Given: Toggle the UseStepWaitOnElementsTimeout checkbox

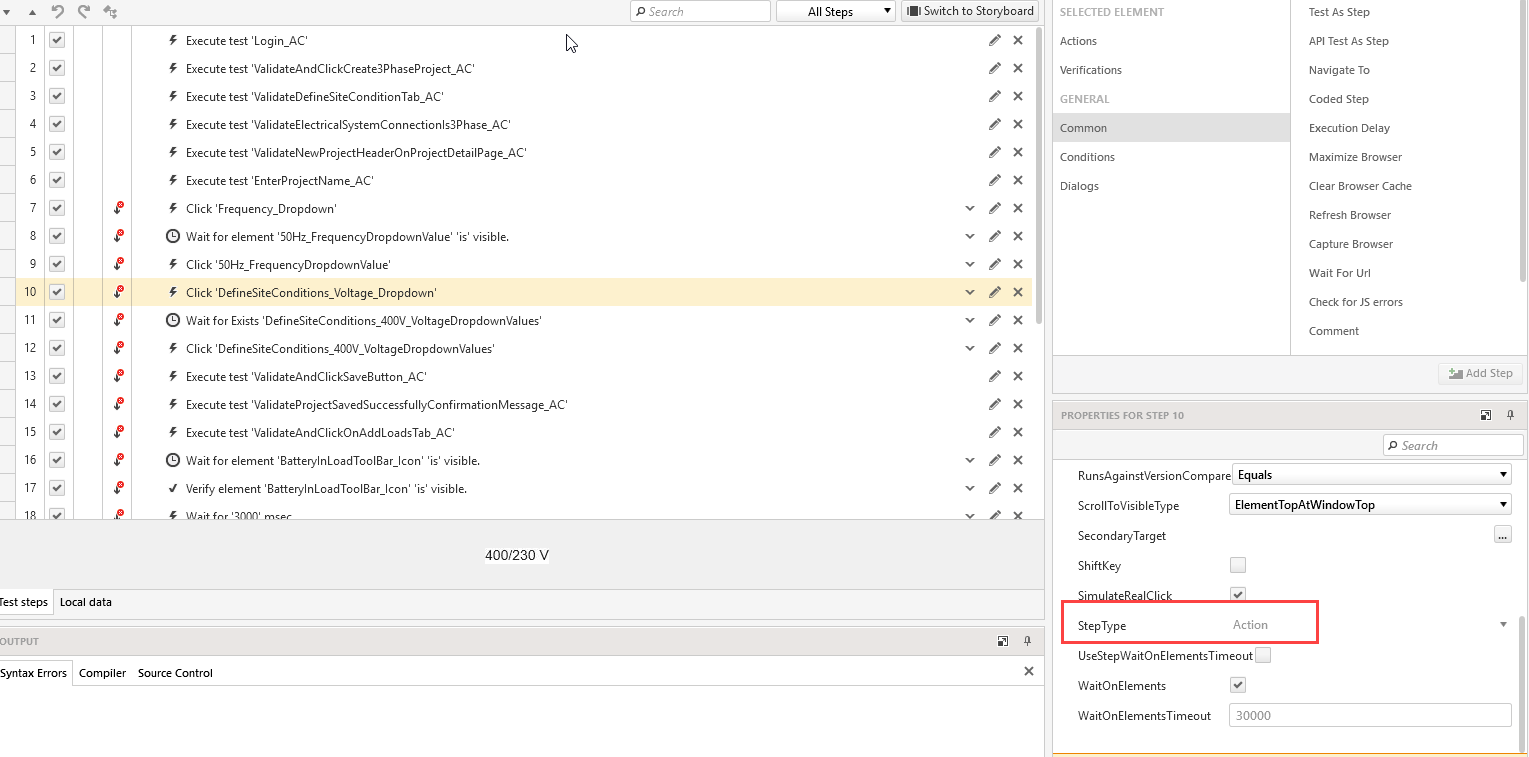Looking at the screenshot, I should pyautogui.click(x=1263, y=656).
